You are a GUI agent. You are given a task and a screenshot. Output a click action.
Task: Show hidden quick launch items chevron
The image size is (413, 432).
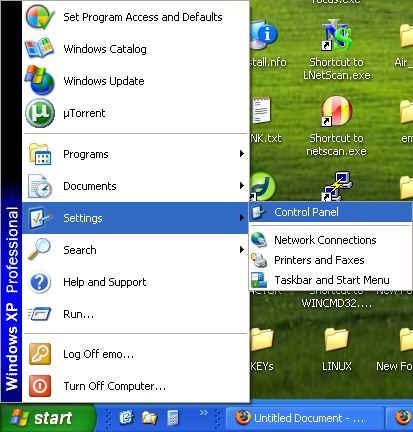coord(203,413)
